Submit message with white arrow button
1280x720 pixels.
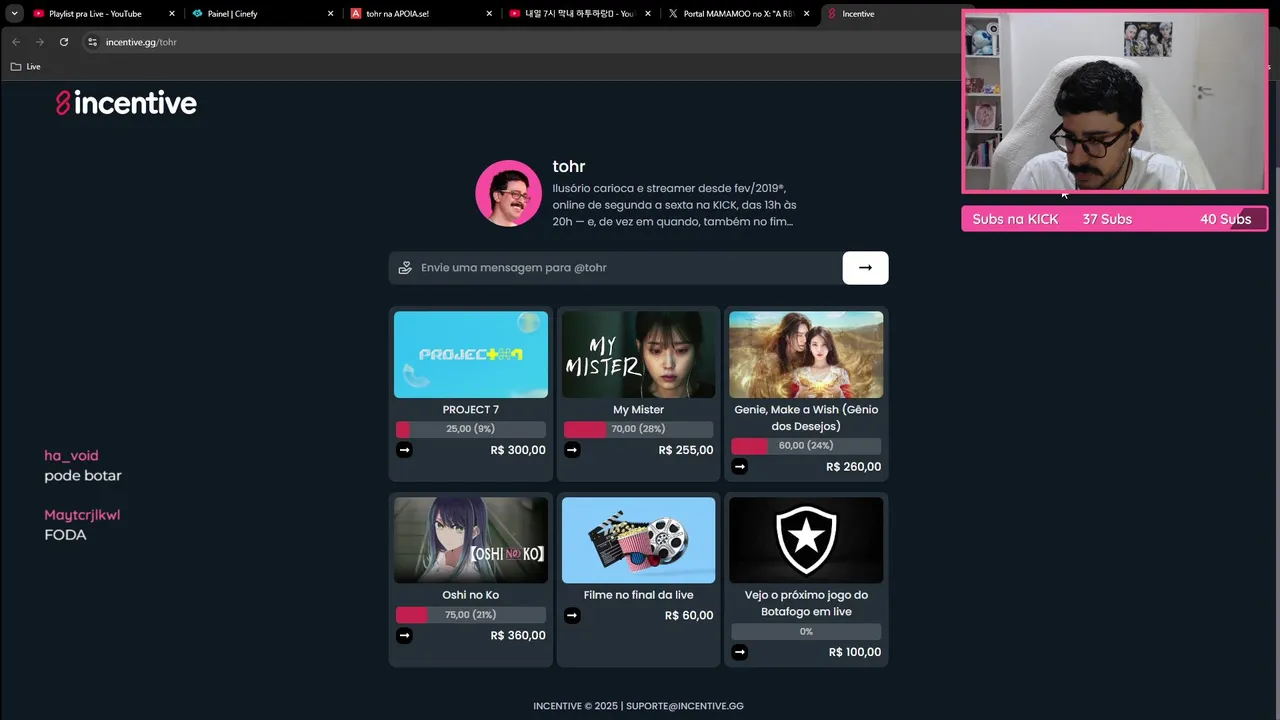[865, 268]
